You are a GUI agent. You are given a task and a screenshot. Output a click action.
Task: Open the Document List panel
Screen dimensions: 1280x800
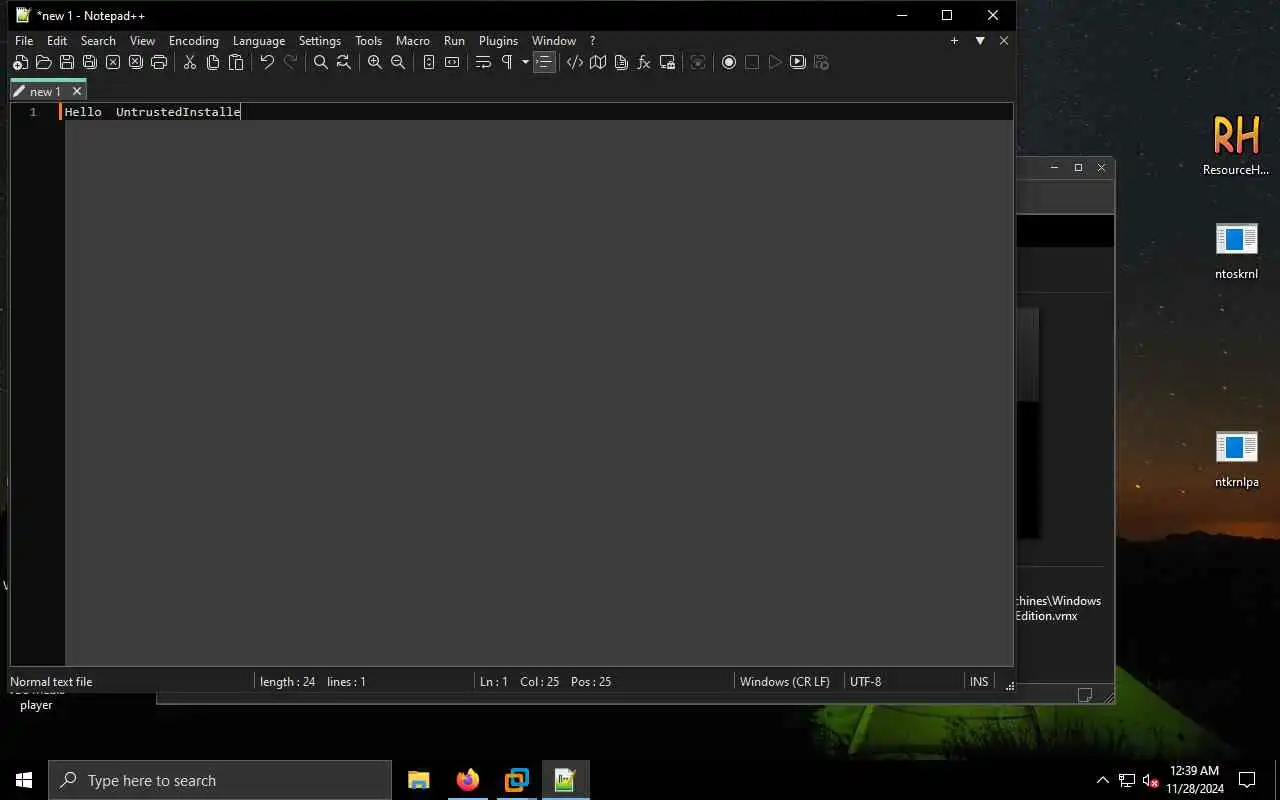[620, 62]
